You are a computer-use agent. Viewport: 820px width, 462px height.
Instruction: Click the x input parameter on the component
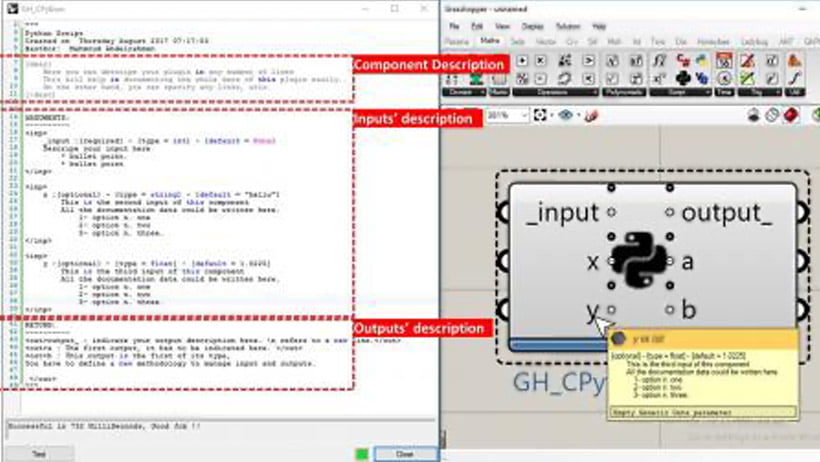pyautogui.click(x=592, y=261)
